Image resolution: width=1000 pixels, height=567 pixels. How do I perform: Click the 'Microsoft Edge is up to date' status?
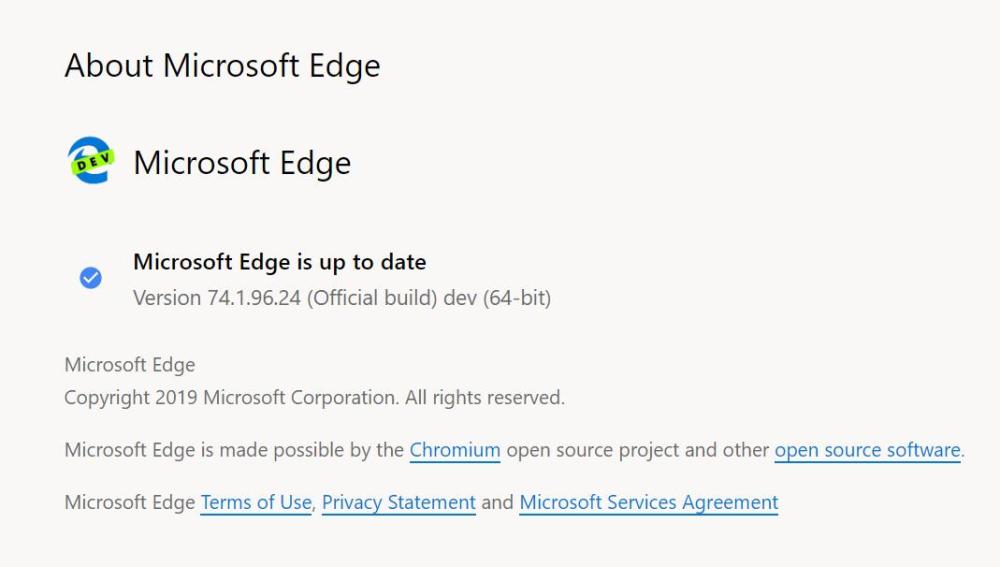pyautogui.click(x=279, y=262)
